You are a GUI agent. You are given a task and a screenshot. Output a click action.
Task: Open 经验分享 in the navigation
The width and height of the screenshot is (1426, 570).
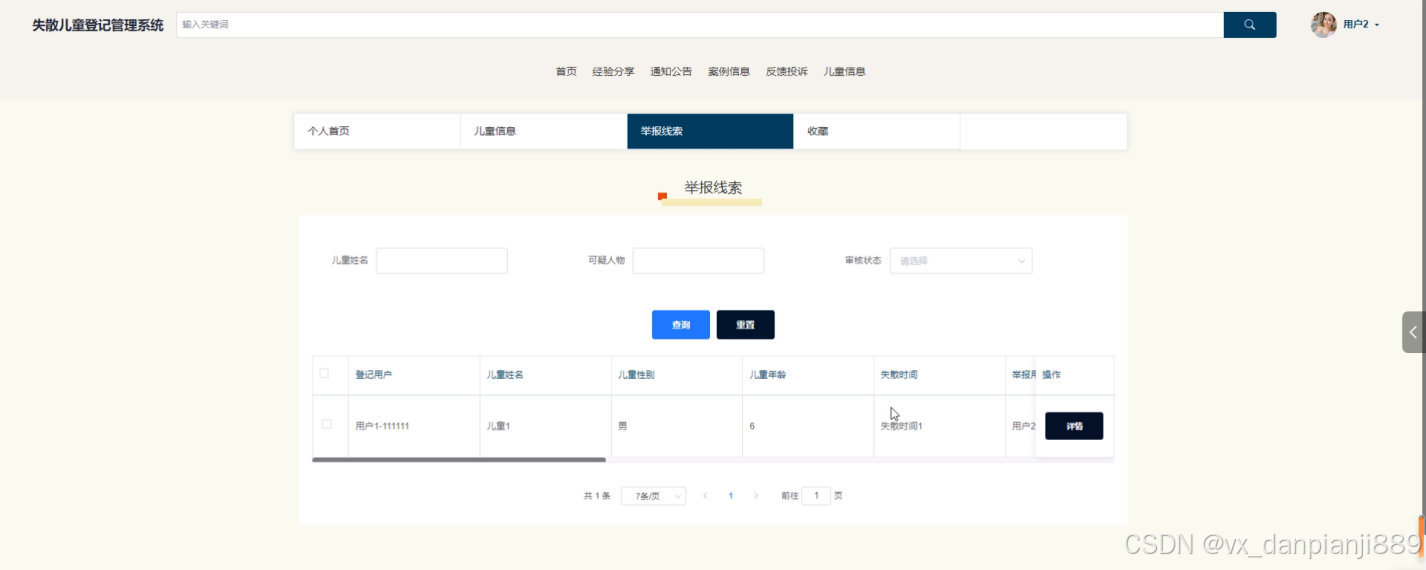(613, 72)
